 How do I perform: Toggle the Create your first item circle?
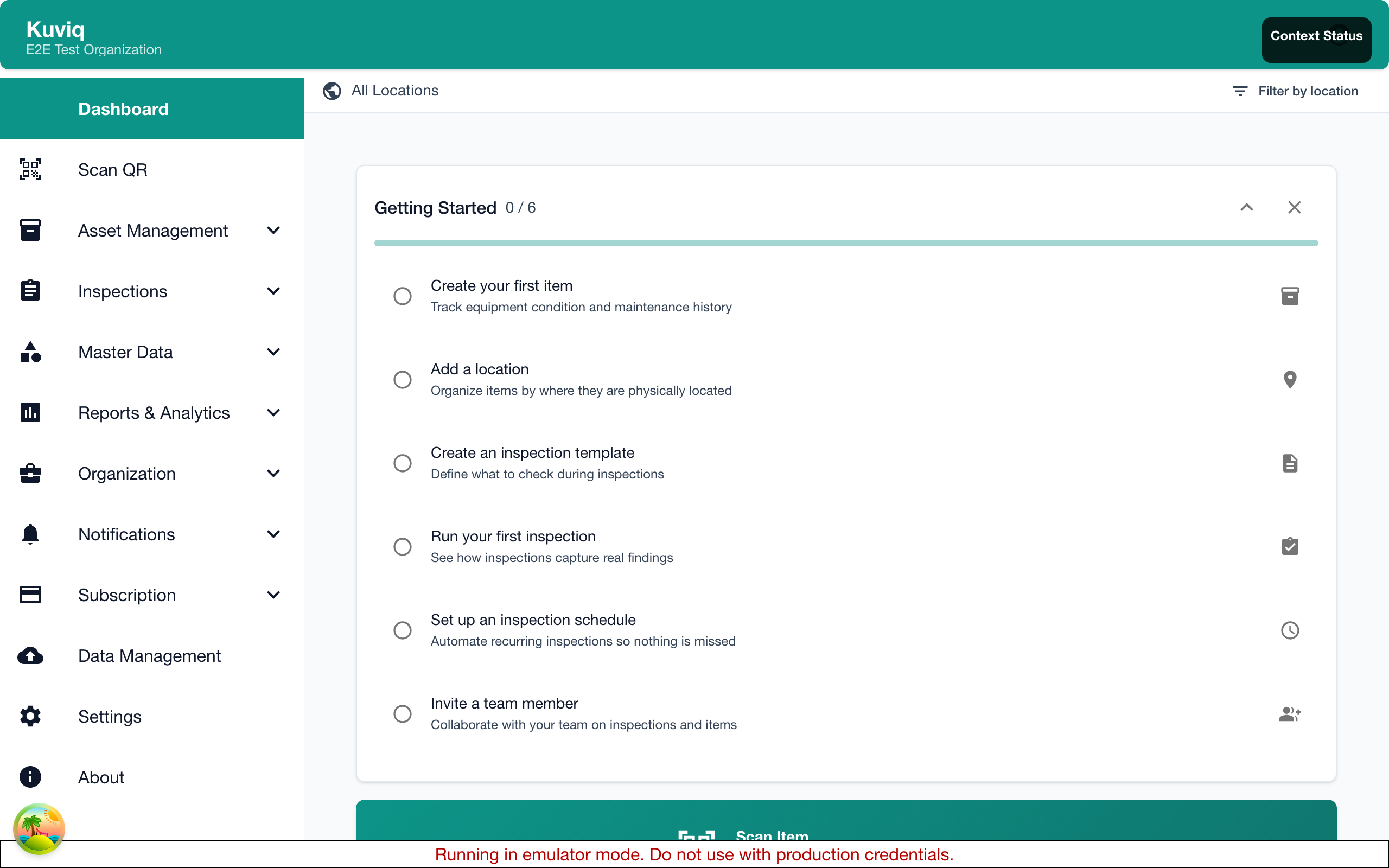pyautogui.click(x=403, y=296)
